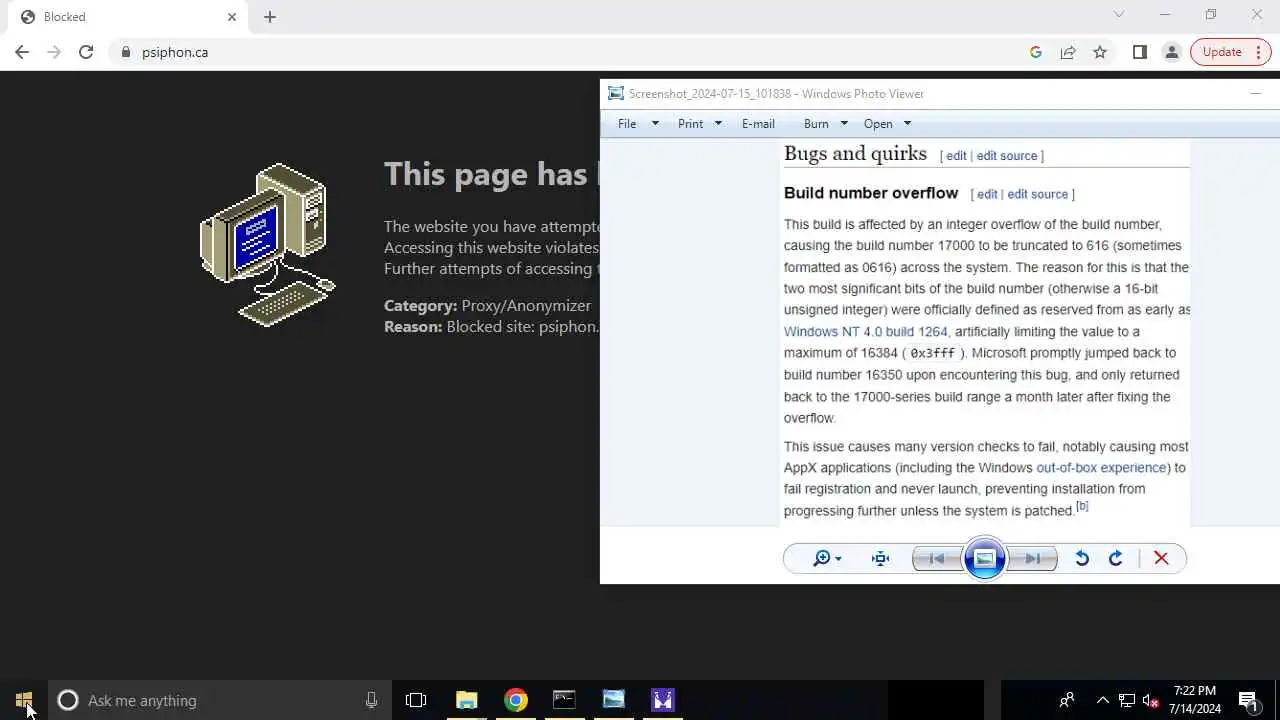The width and height of the screenshot is (1280, 720).
Task: Show hidden tray icons chevron
Action: click(x=1103, y=700)
